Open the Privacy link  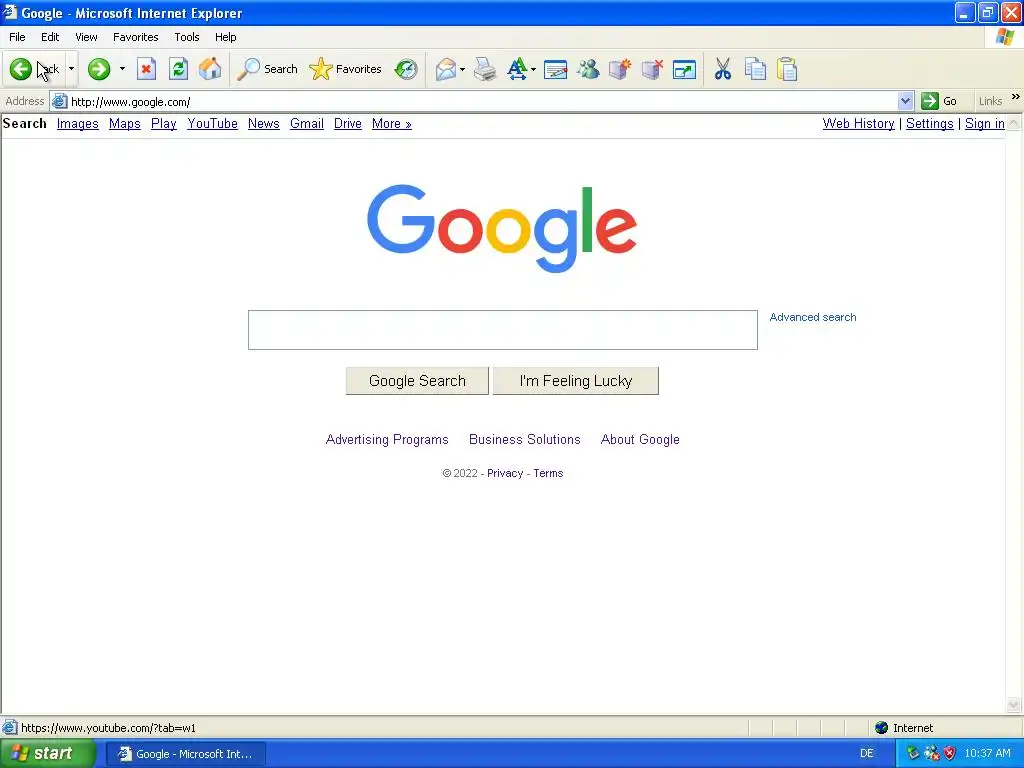click(x=505, y=473)
